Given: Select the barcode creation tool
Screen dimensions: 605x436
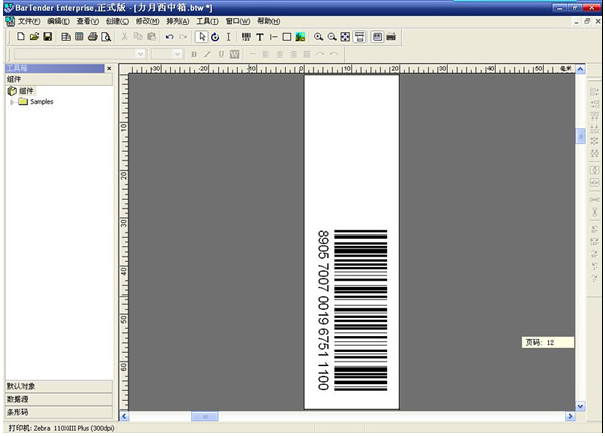Looking at the screenshot, I should click(246, 37).
